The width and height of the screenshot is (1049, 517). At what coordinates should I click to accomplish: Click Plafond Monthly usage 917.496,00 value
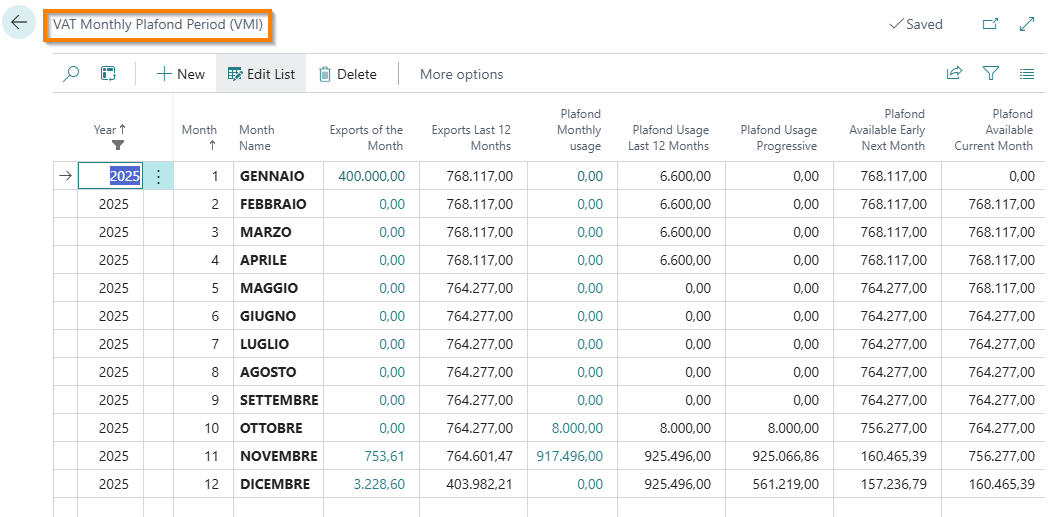point(569,456)
